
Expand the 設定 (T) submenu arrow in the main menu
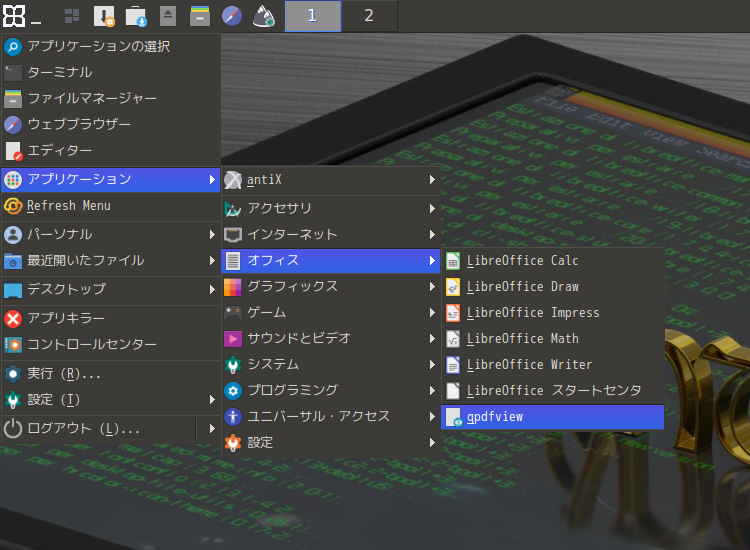point(212,399)
